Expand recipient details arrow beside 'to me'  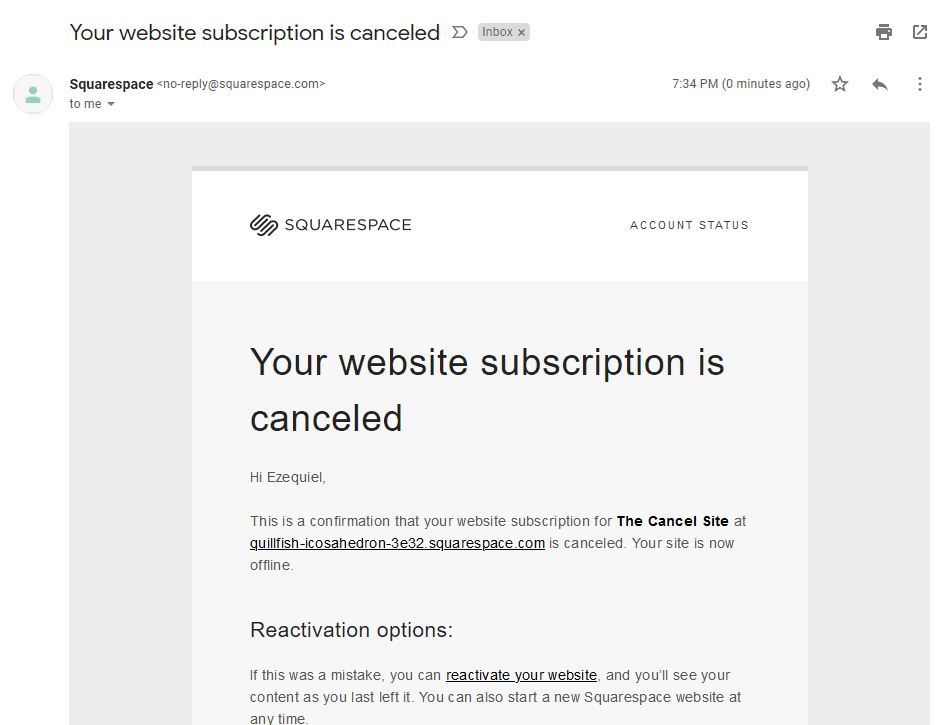click(111, 104)
